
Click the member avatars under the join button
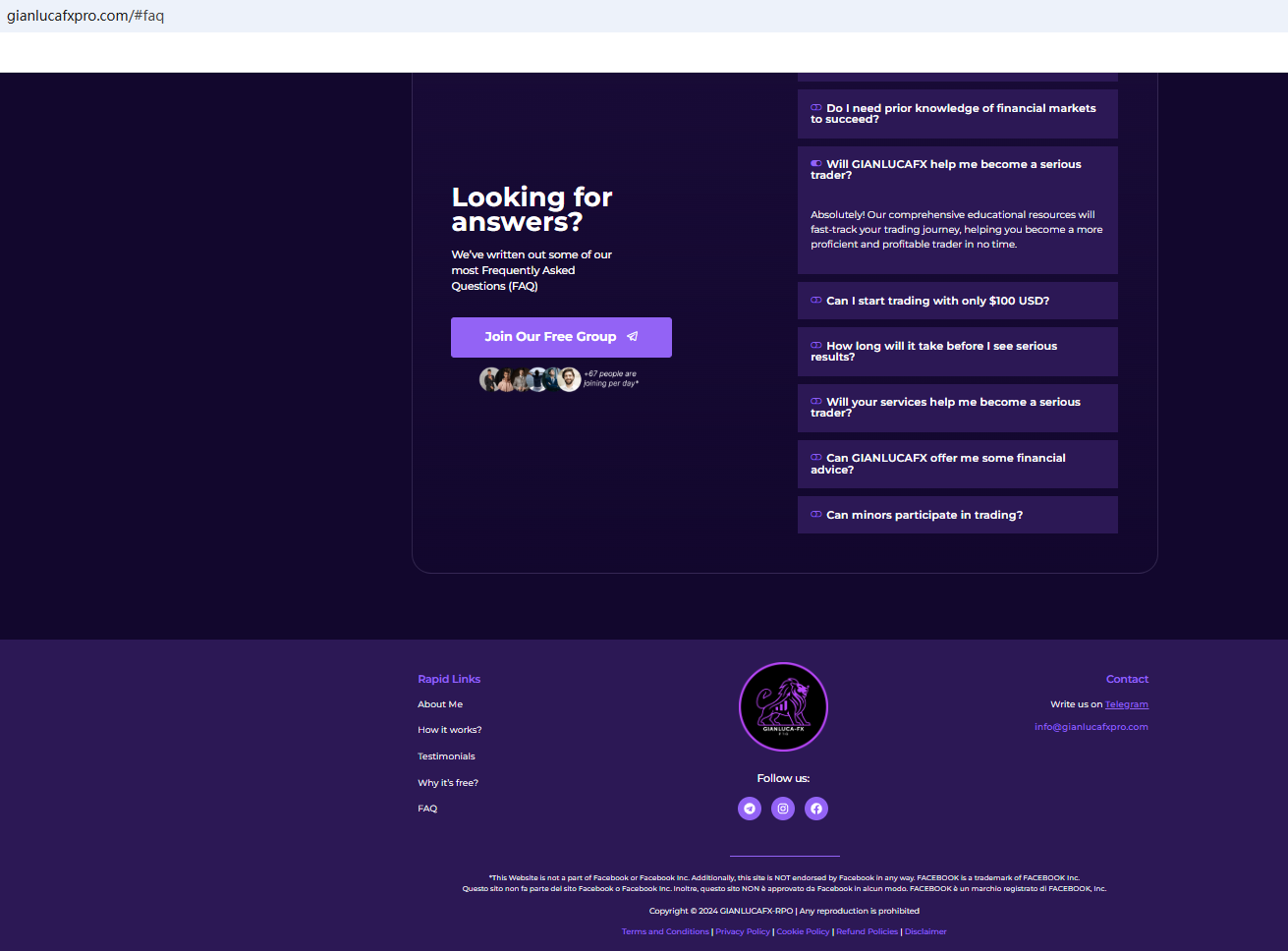[531, 379]
